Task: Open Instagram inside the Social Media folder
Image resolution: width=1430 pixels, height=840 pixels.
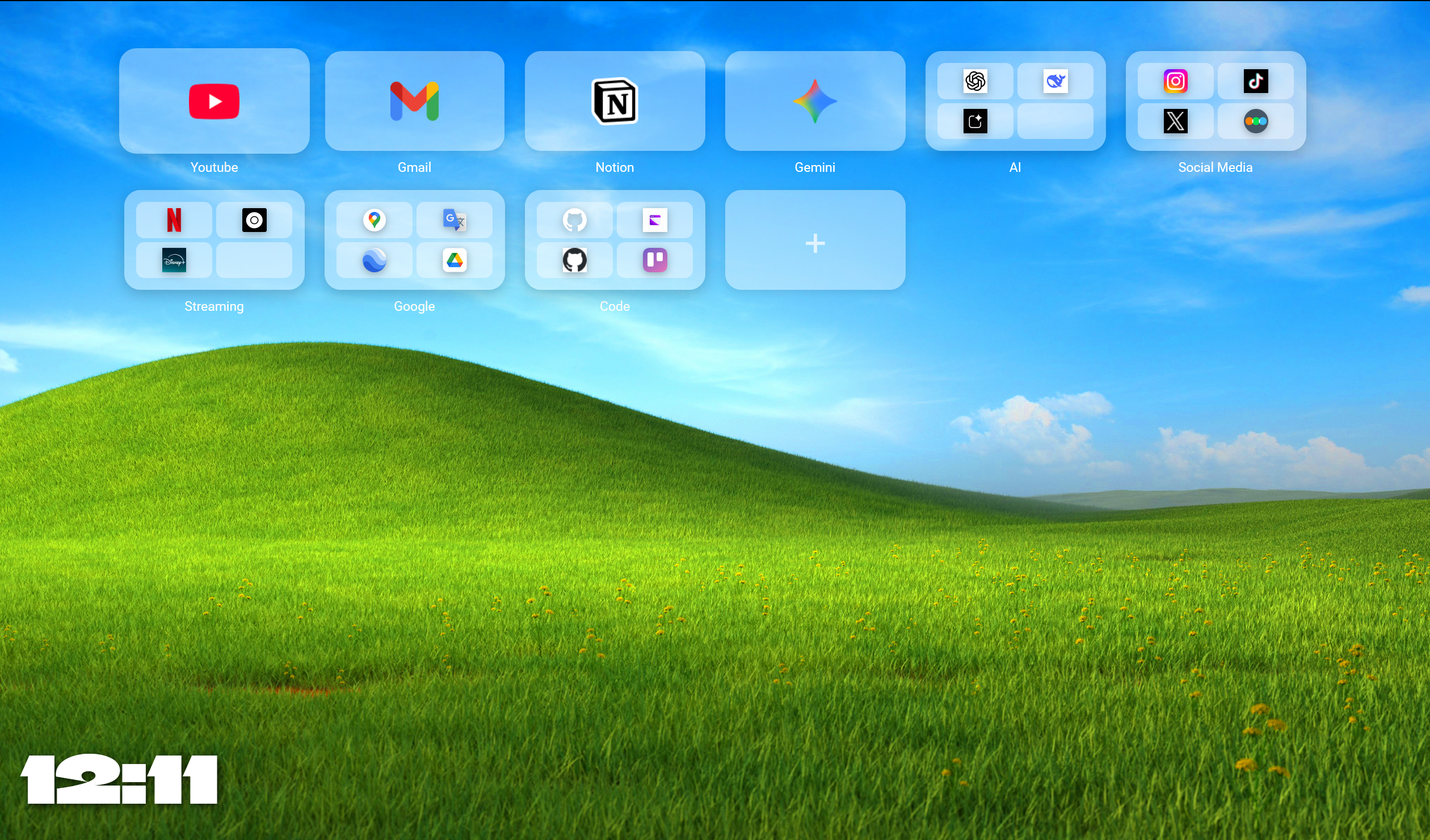Action: [x=1176, y=81]
